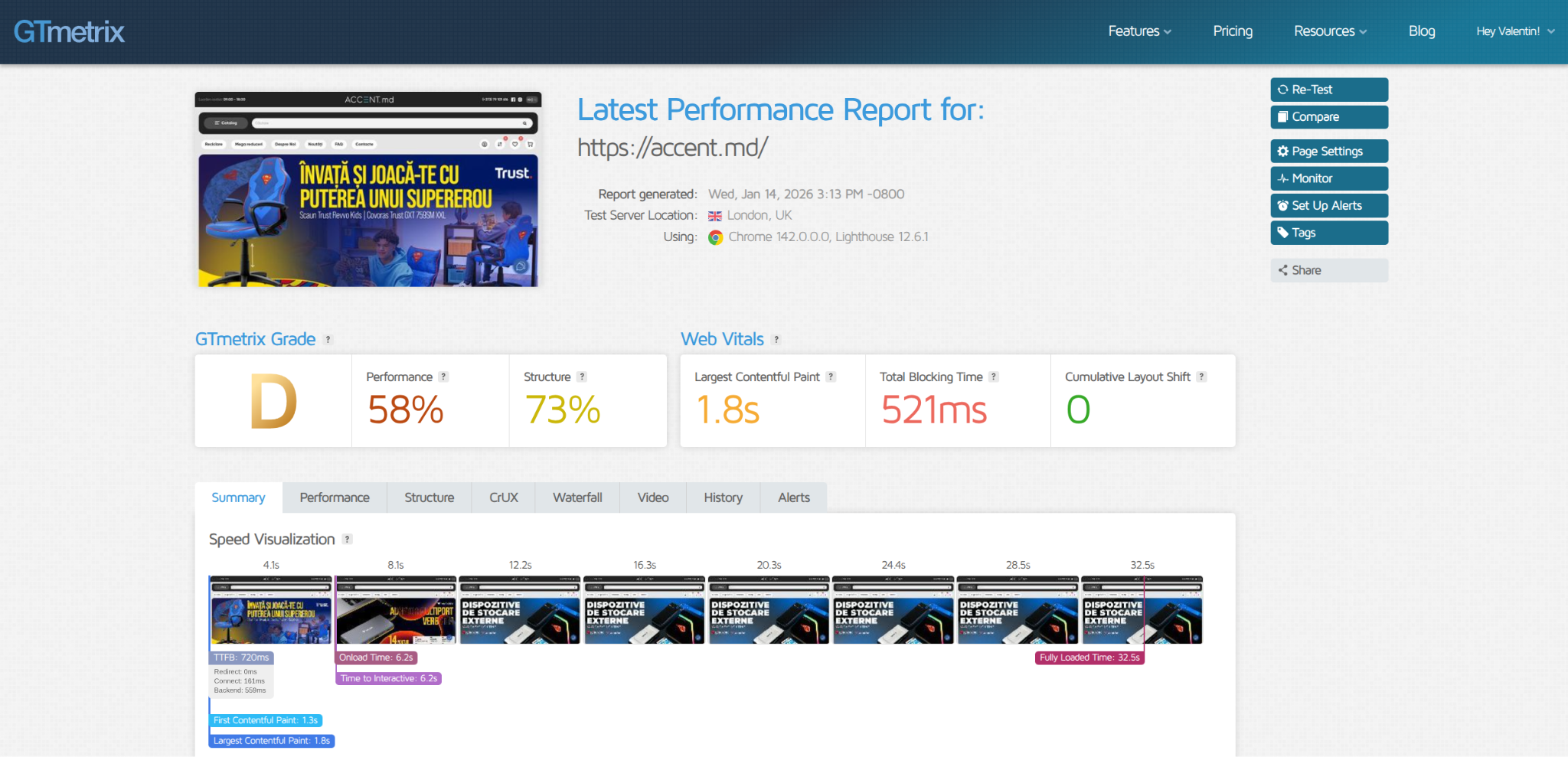Open the Speed Visualization help icon

(x=347, y=540)
